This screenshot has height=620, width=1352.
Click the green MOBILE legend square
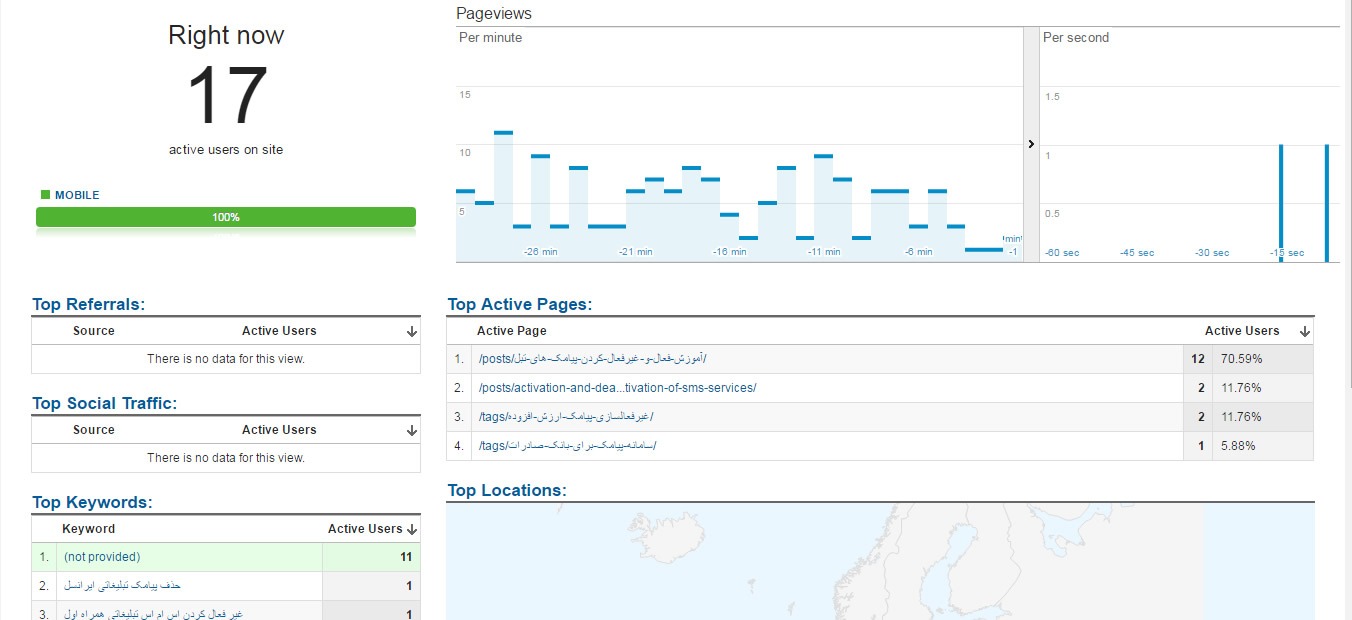click(x=45, y=195)
